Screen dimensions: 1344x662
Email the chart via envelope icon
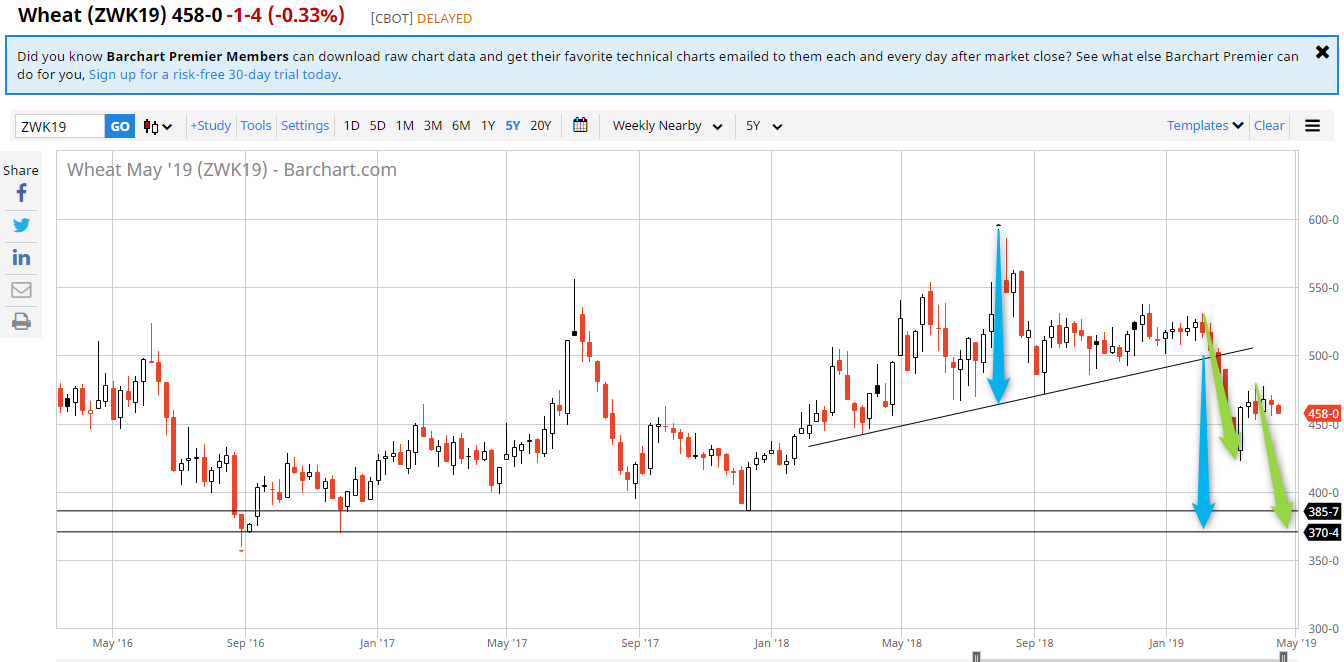click(x=21, y=290)
